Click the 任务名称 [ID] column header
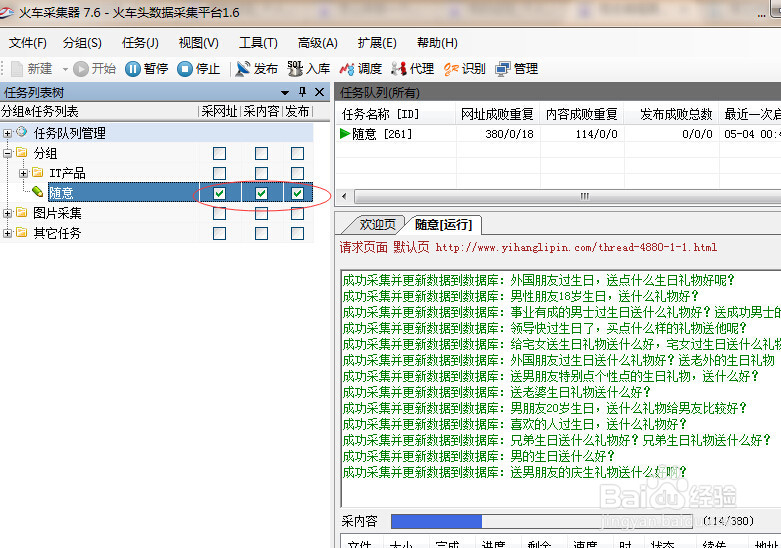The height and width of the screenshot is (548, 781). [x=395, y=114]
